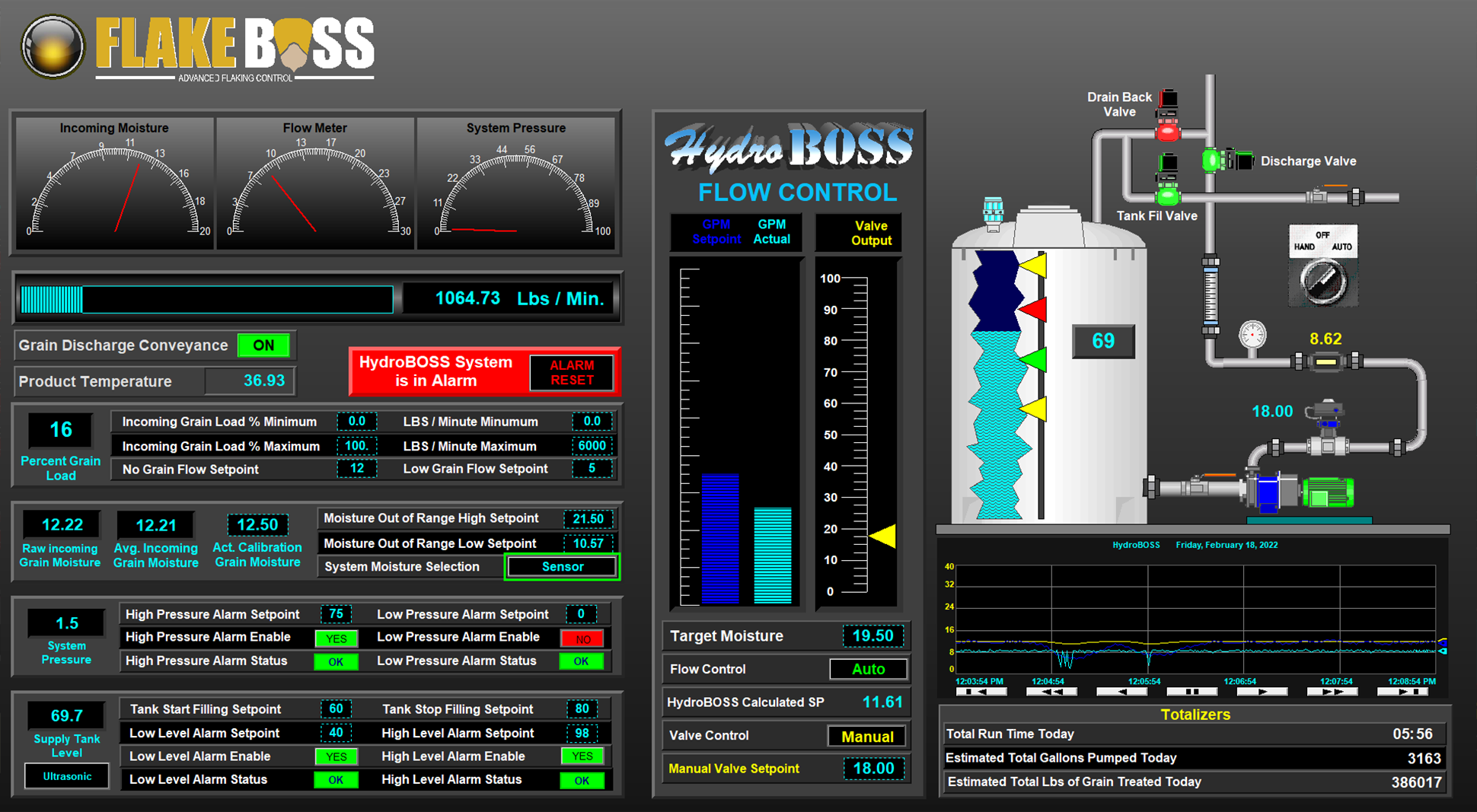Click the Ultrasonic level sensor selector
The height and width of the screenshot is (812, 1477).
click(x=66, y=776)
